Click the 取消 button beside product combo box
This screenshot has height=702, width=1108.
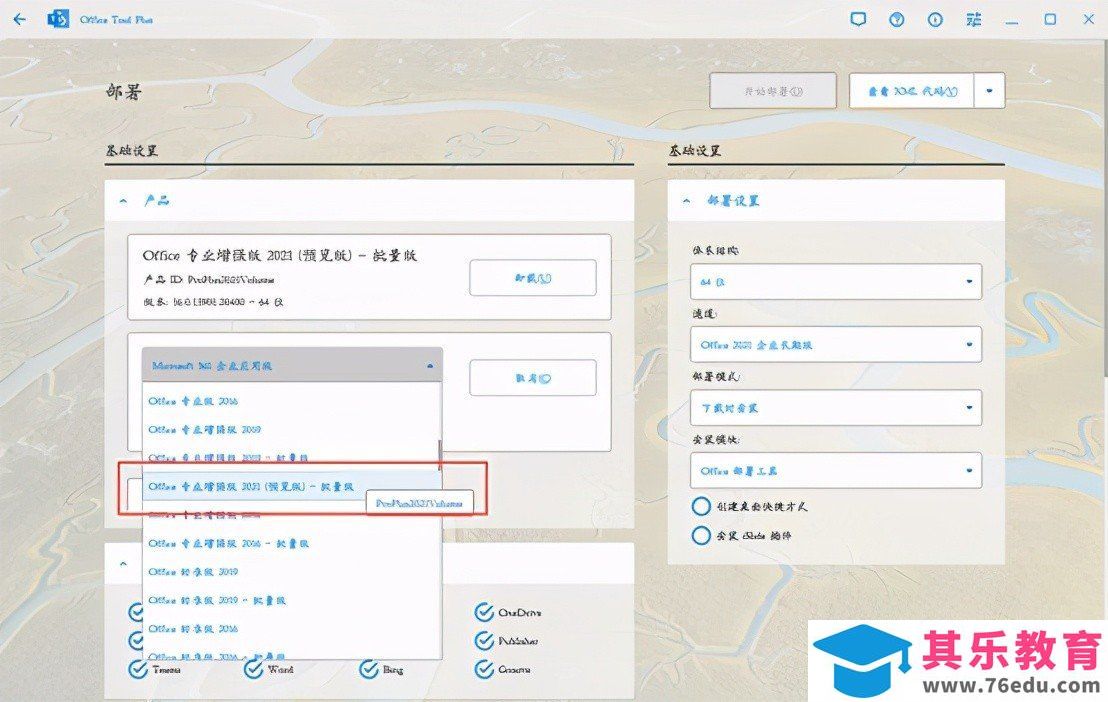[x=533, y=378]
